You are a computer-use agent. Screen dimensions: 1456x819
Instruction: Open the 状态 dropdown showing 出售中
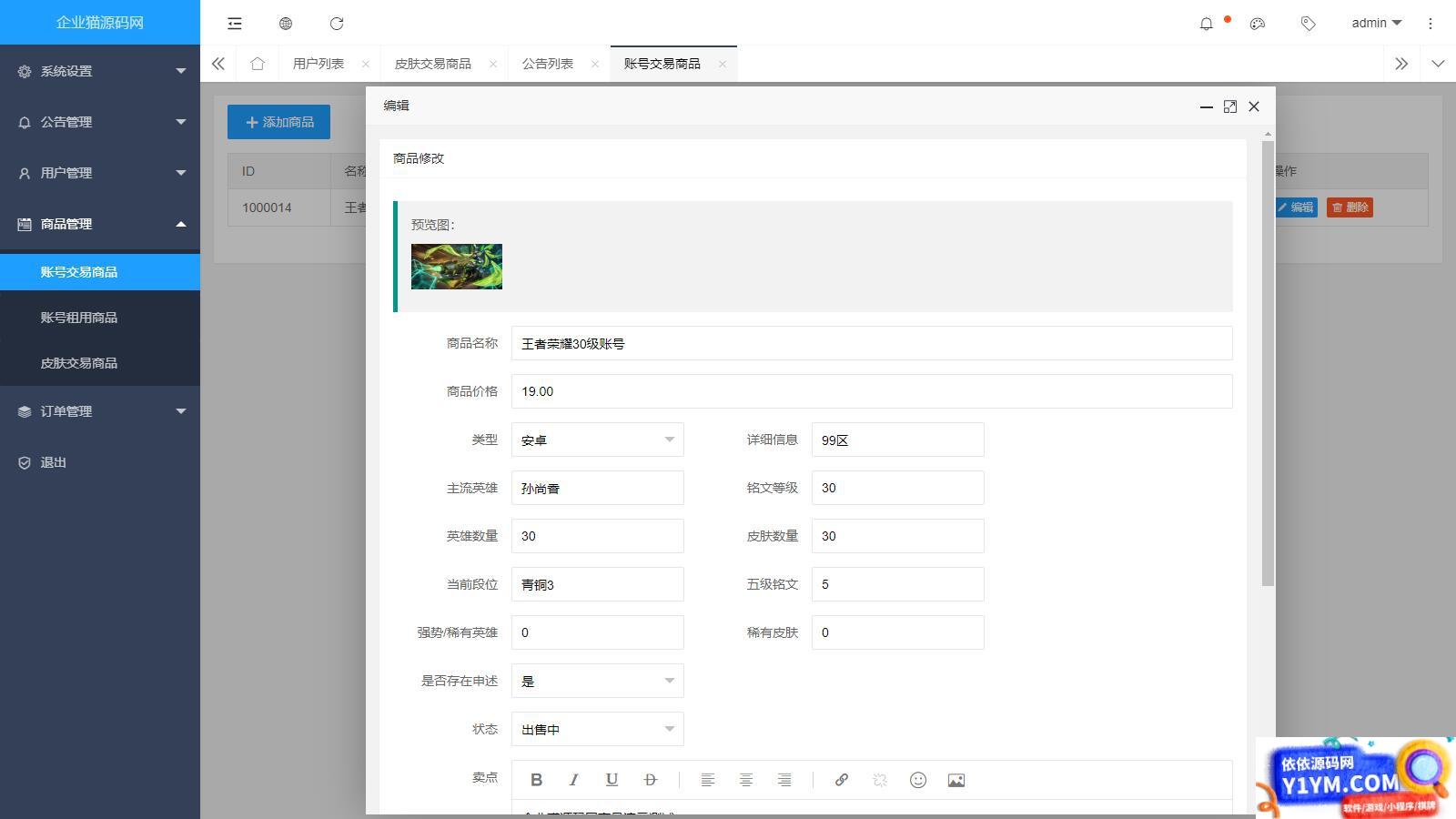click(x=598, y=729)
